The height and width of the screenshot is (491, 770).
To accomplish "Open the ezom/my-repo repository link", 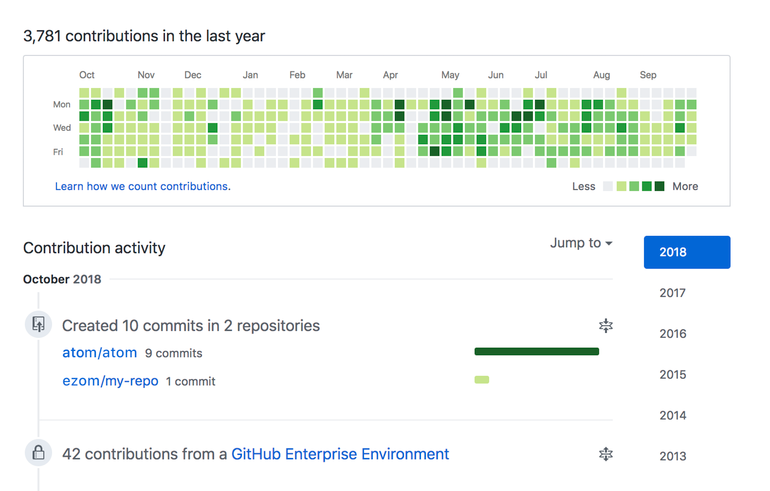I will pyautogui.click(x=110, y=381).
